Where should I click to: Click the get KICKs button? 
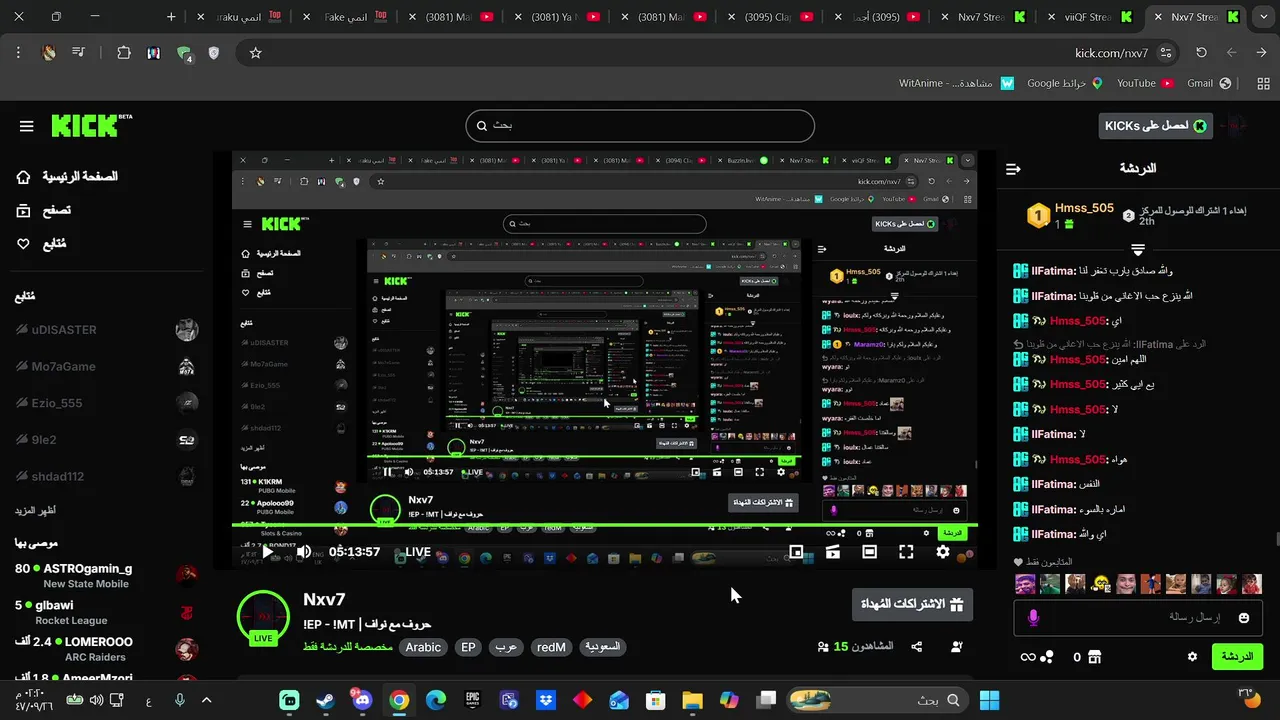1155,126
